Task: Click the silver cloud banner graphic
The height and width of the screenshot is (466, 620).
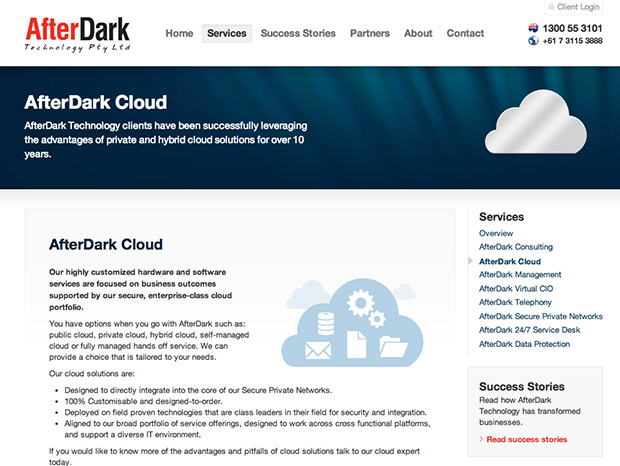Action: pos(536,122)
